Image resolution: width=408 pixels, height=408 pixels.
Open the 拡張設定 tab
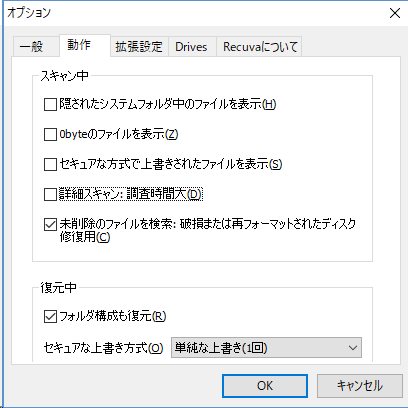[x=139, y=46]
